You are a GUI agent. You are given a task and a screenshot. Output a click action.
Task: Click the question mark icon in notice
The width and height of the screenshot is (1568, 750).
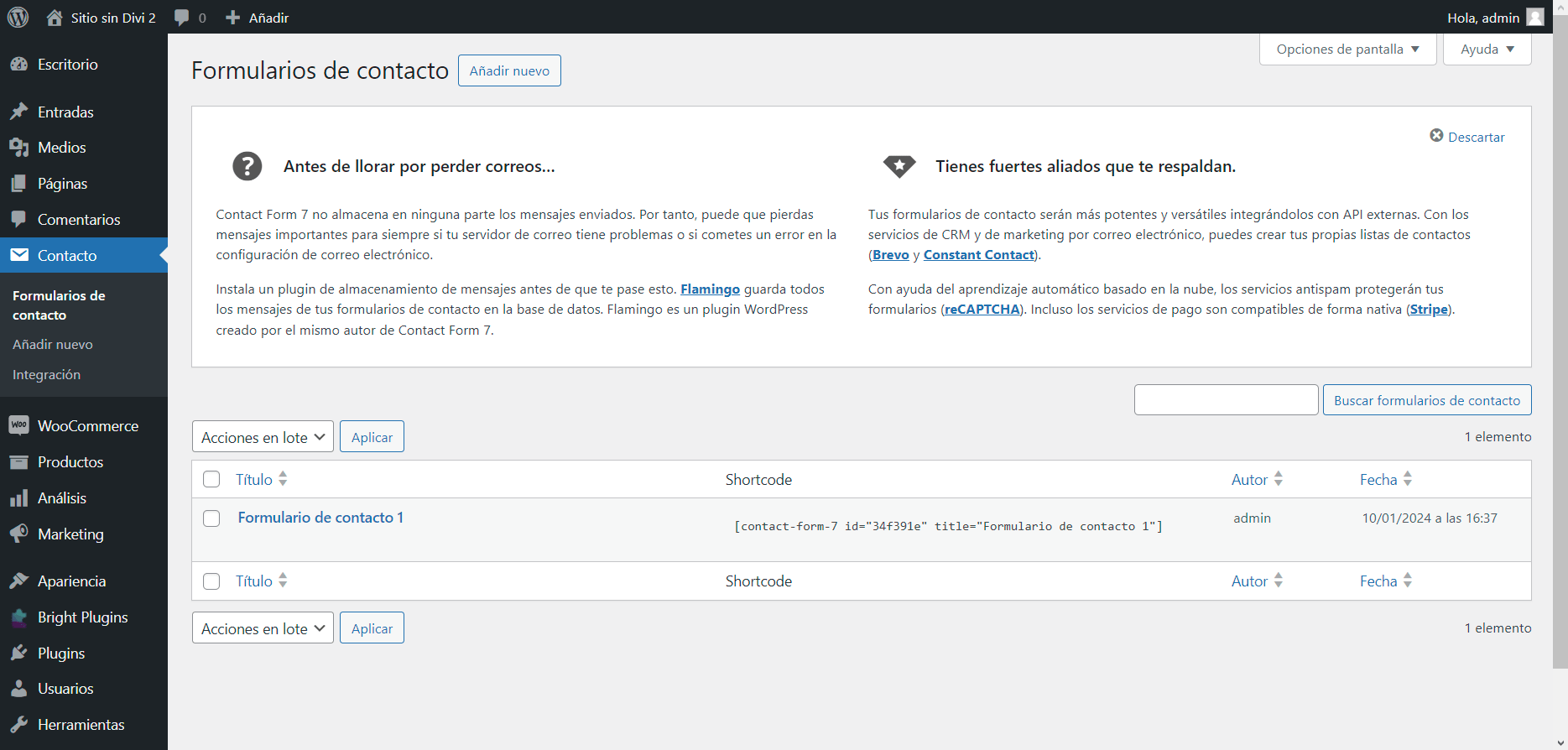coord(247,166)
